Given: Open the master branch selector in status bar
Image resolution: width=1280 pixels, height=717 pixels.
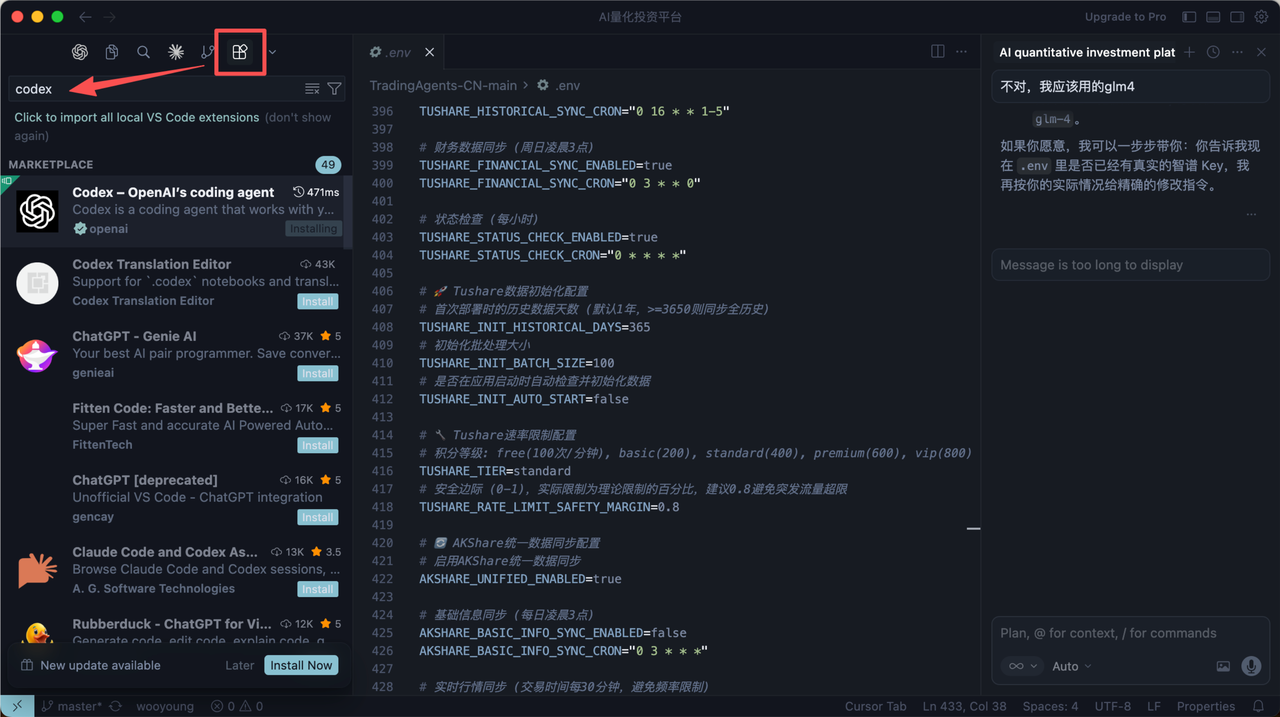Looking at the screenshot, I should click(71, 706).
